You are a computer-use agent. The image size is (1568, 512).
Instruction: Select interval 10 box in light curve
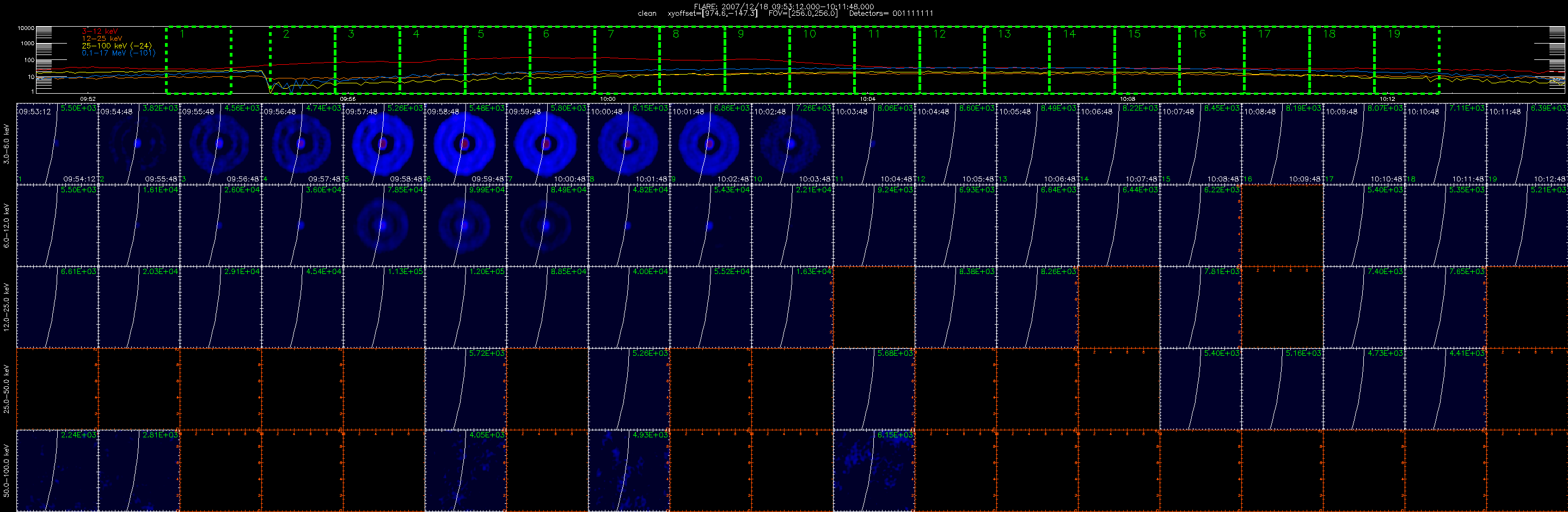(822, 60)
